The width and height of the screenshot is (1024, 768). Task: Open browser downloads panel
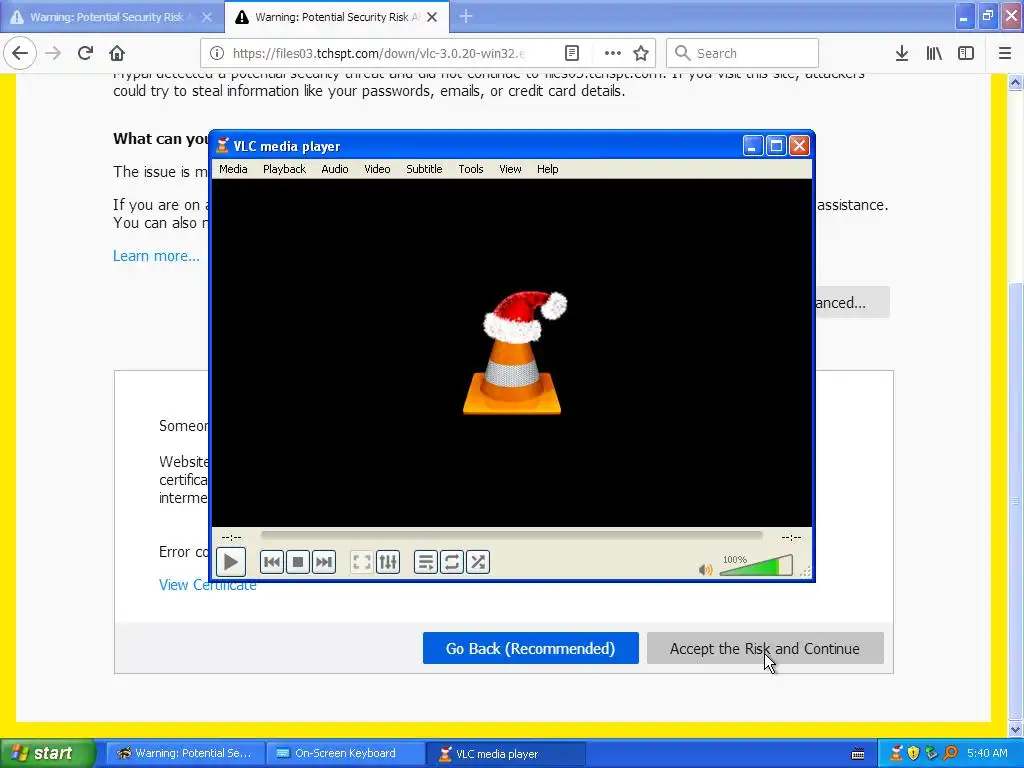coord(902,53)
